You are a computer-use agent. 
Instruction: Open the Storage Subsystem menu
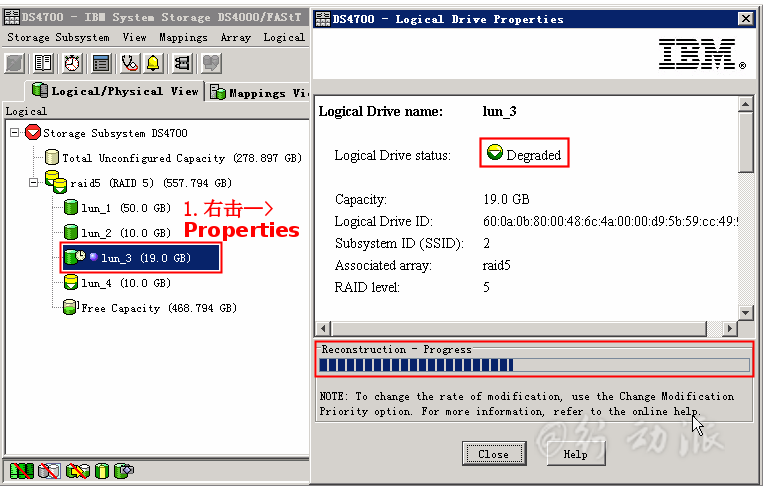pos(58,37)
